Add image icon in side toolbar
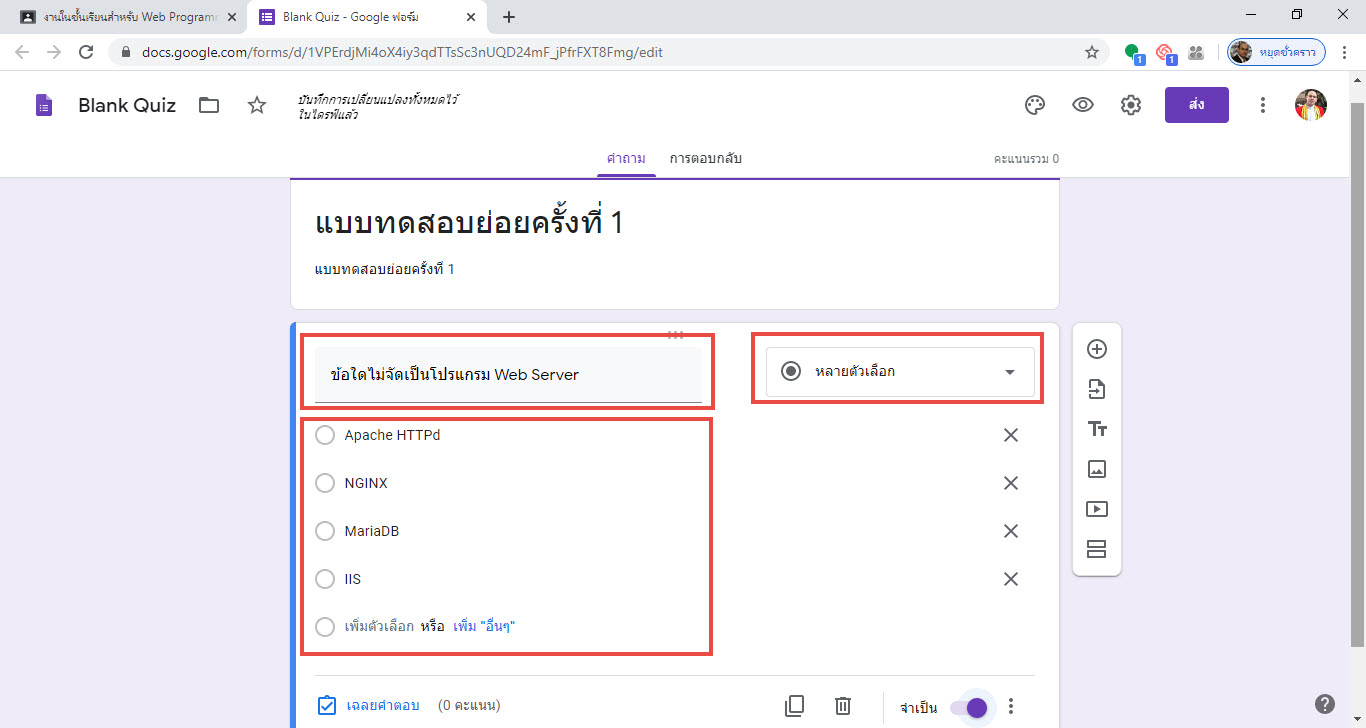The image size is (1366, 728). tap(1097, 469)
